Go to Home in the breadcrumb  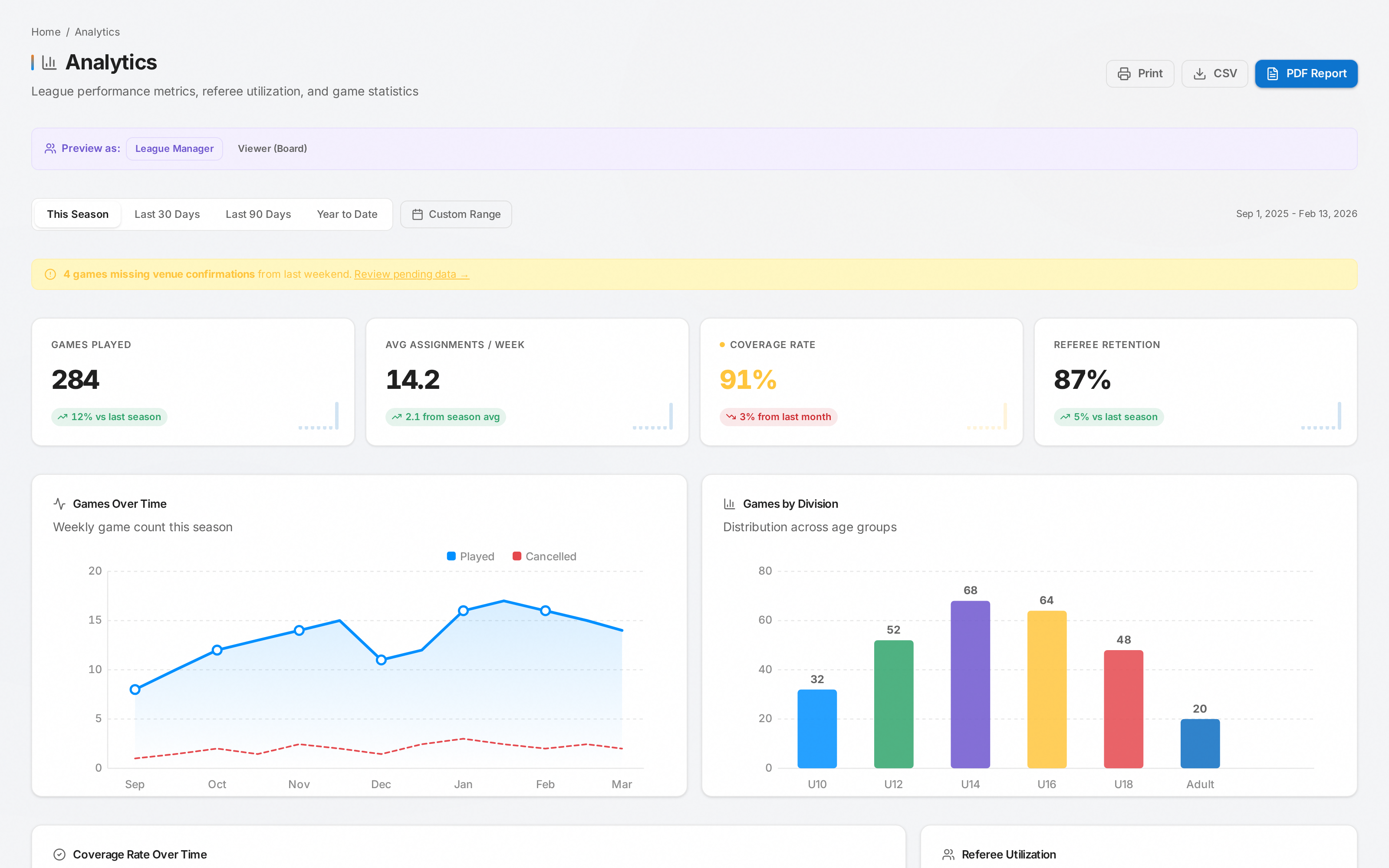[x=46, y=32]
